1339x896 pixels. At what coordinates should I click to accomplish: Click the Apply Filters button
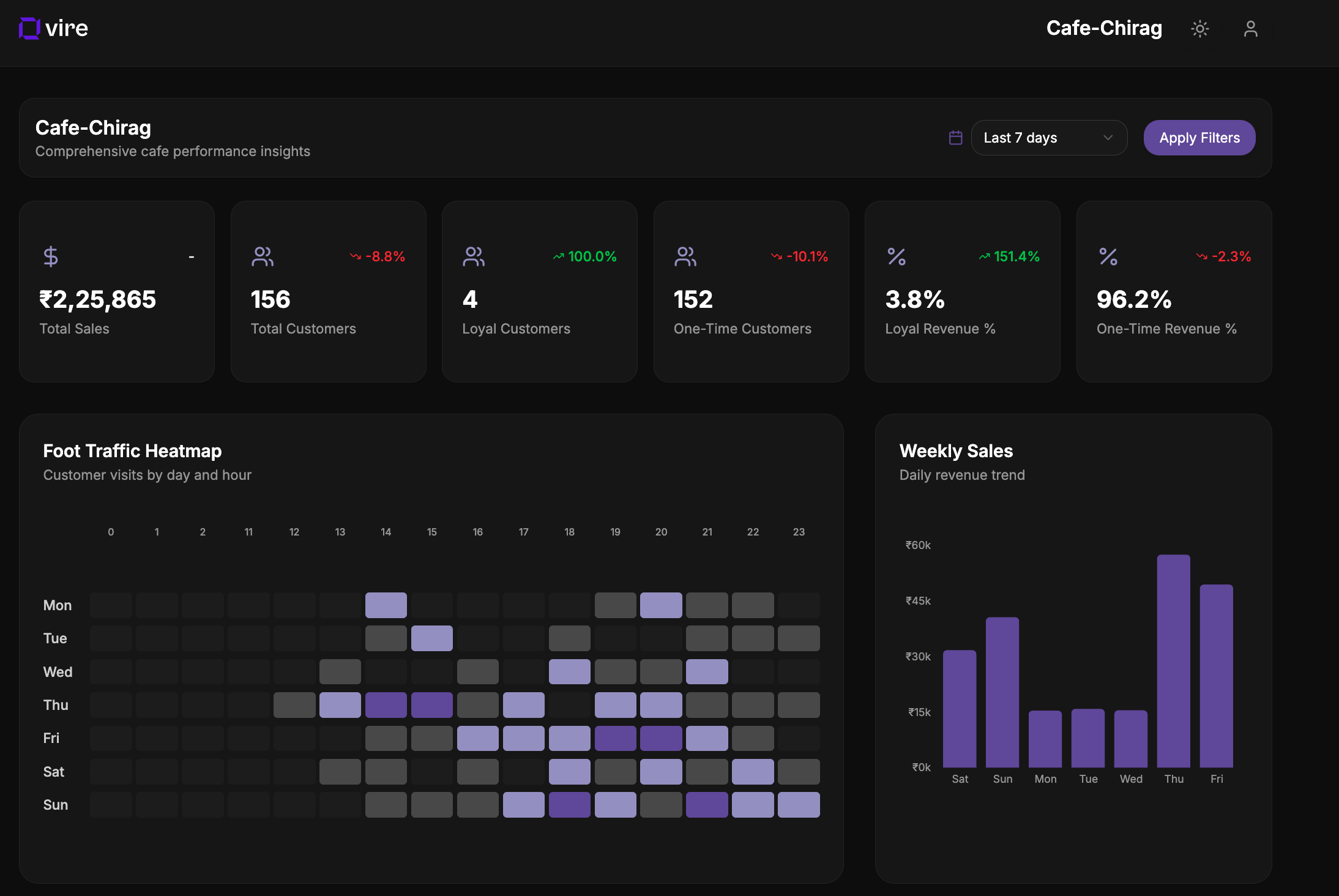pos(1199,138)
